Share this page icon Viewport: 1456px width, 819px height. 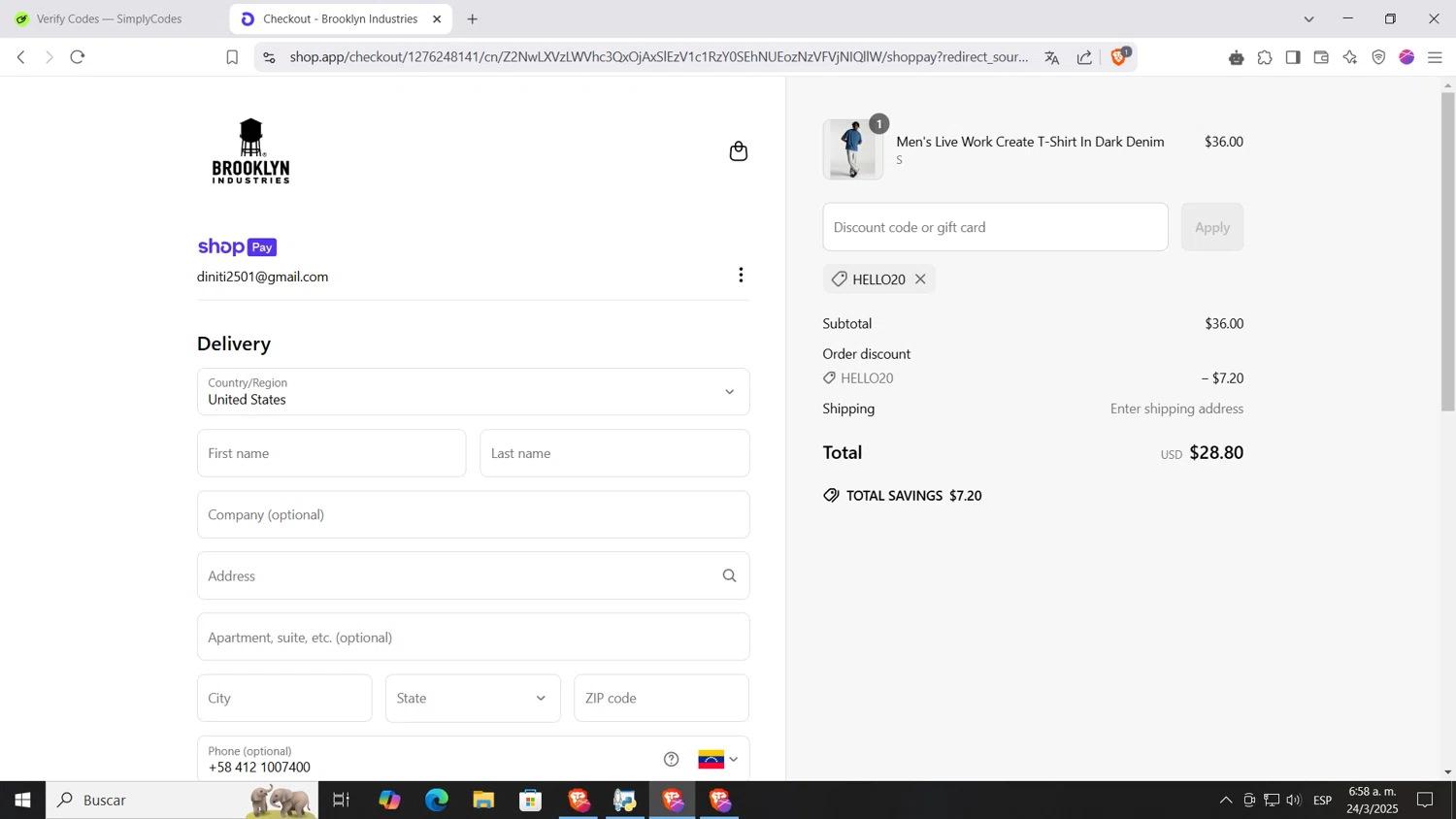point(1084,57)
